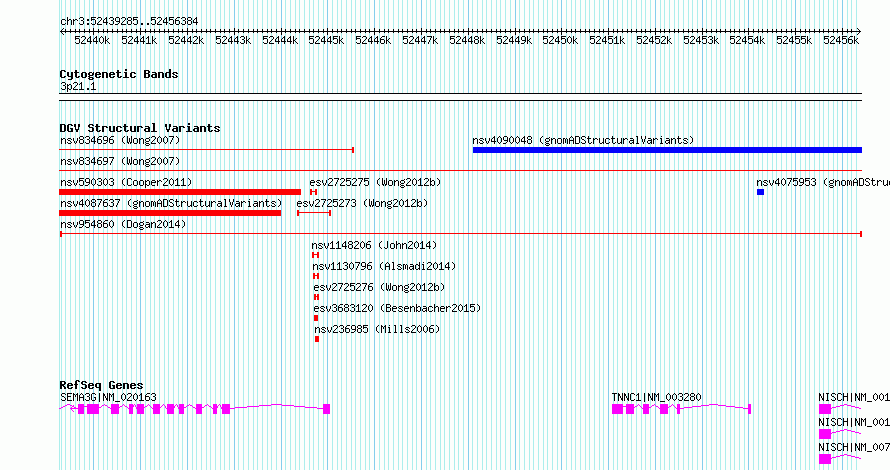Select the esv2725275 (Wong2012b) label
This screenshot has width=890, height=470.
375,182
